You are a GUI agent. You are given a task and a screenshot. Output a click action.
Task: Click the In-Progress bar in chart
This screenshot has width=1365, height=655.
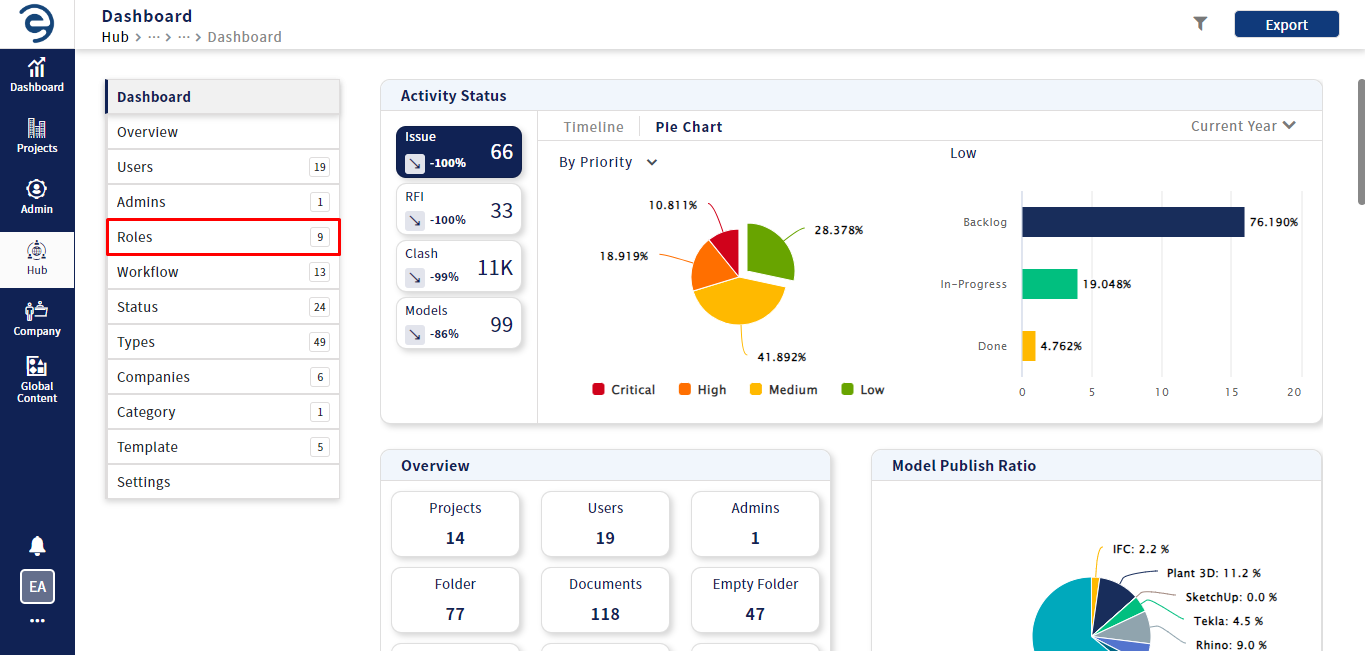pyautogui.click(x=1050, y=284)
